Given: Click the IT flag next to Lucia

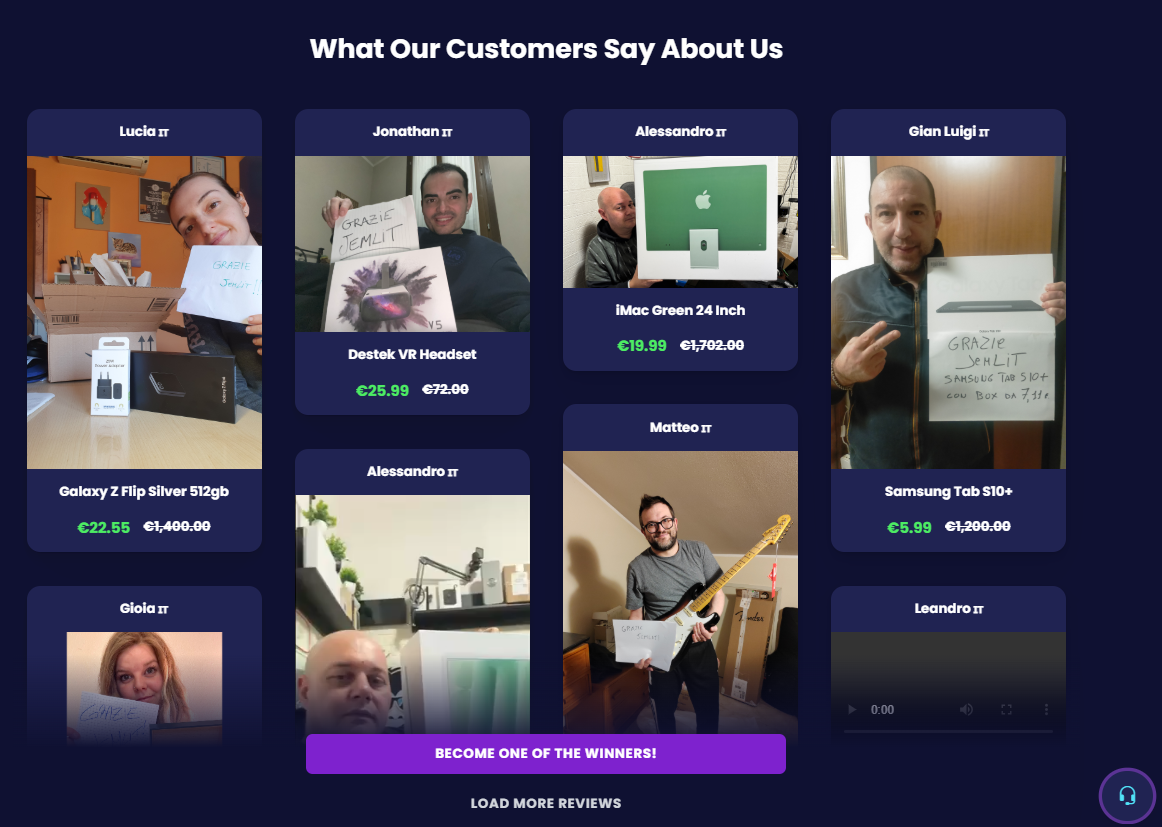Looking at the screenshot, I should (x=164, y=133).
